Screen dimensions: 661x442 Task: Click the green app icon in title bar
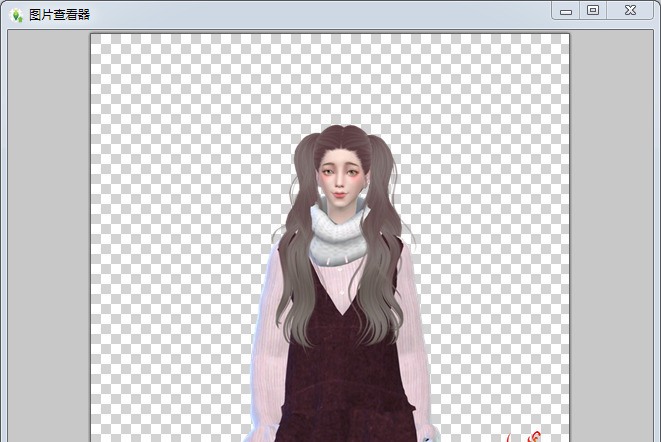16,15
